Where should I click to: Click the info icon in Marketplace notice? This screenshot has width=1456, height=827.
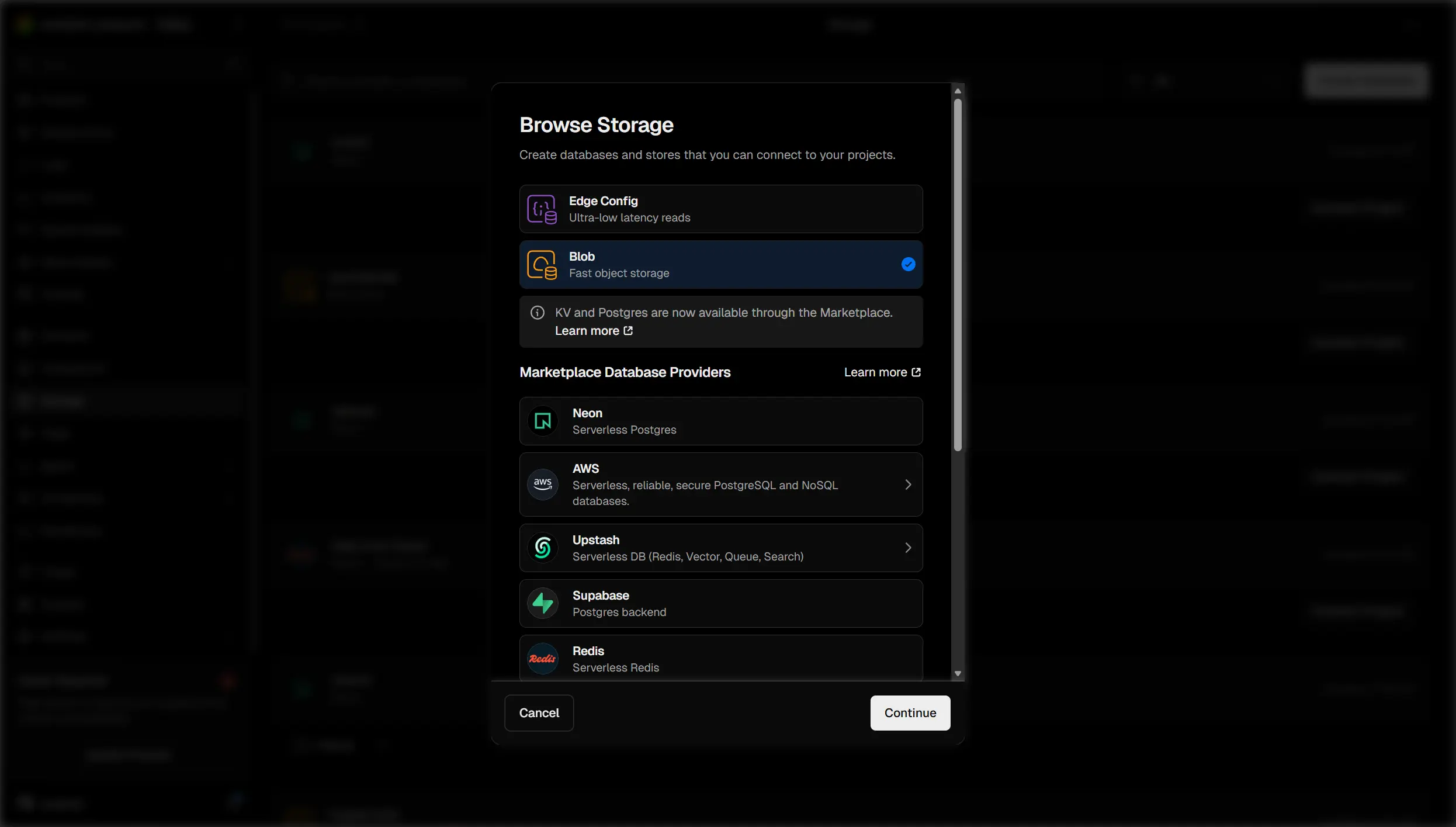tap(538, 313)
